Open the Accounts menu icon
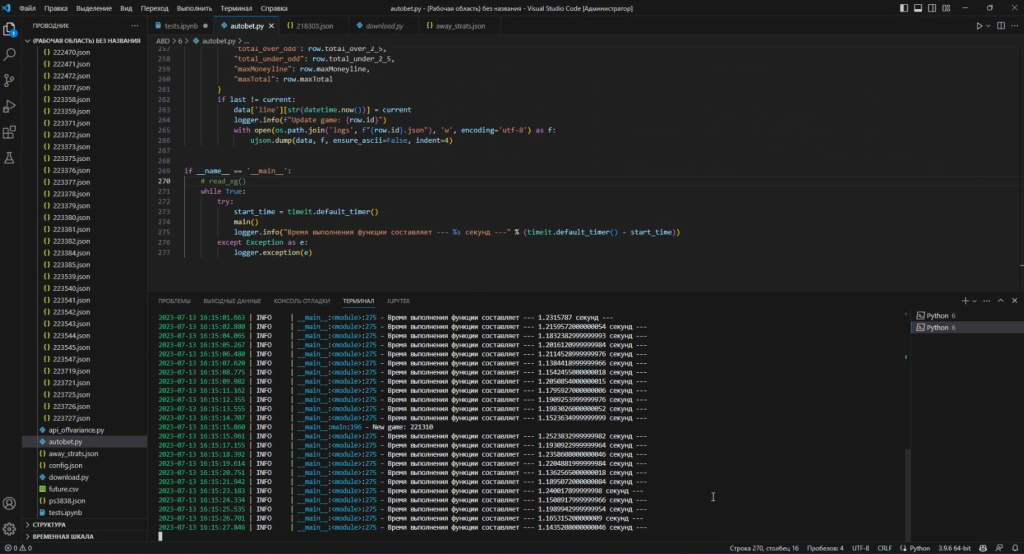 pyautogui.click(x=9, y=503)
